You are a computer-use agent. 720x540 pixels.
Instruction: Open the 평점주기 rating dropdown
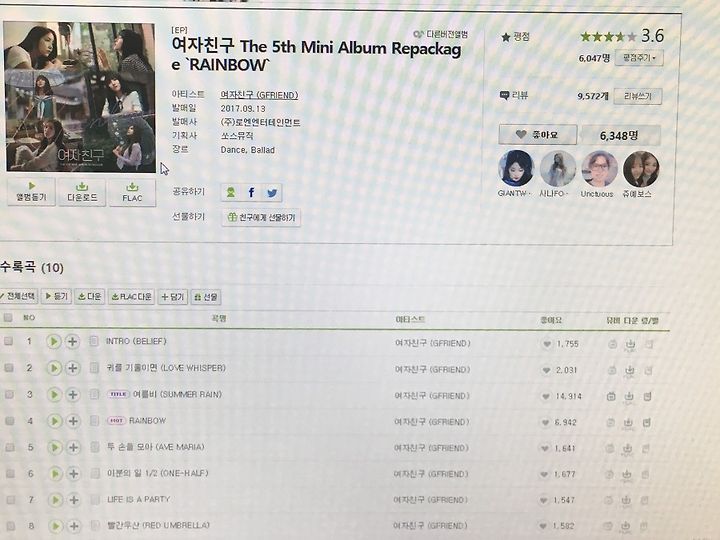(639, 58)
